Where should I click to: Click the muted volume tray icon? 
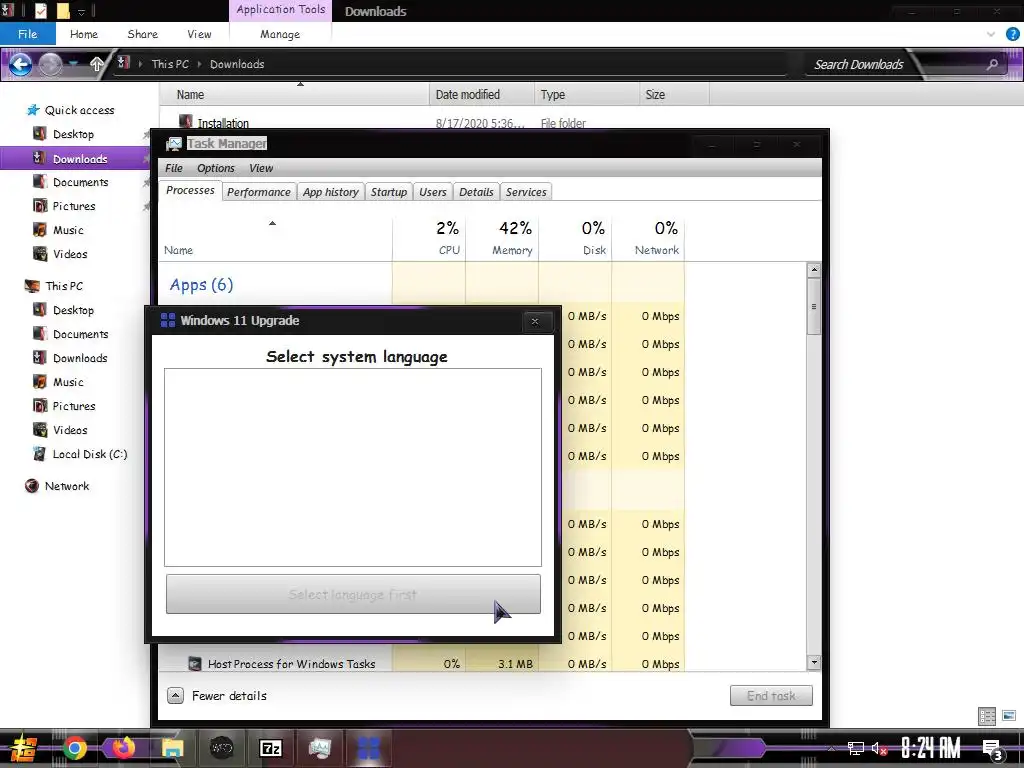click(879, 748)
